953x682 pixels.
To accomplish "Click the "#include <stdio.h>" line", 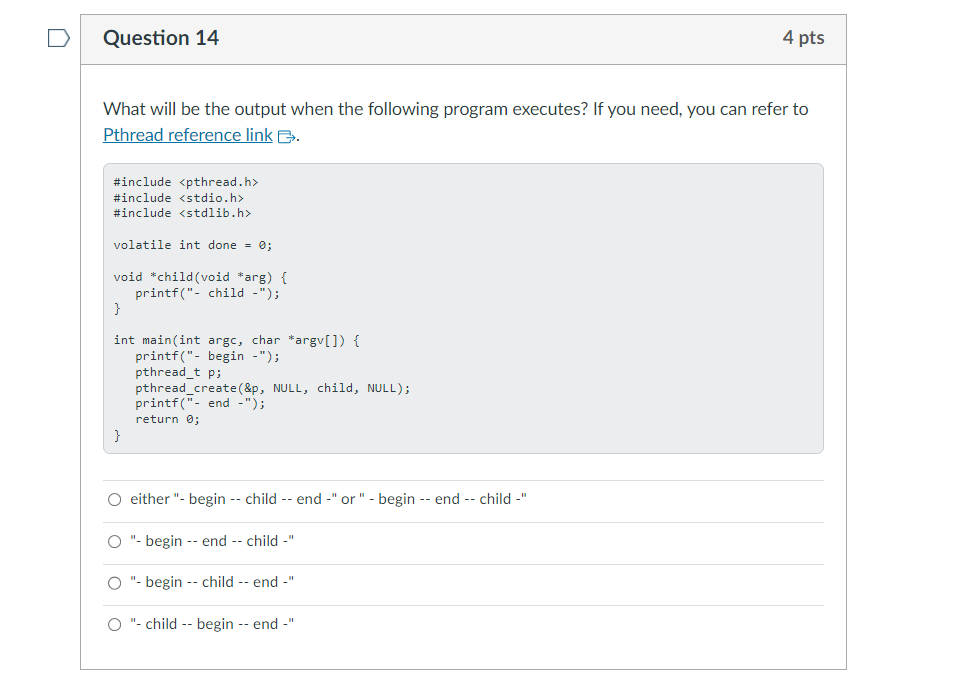I will (x=179, y=198).
